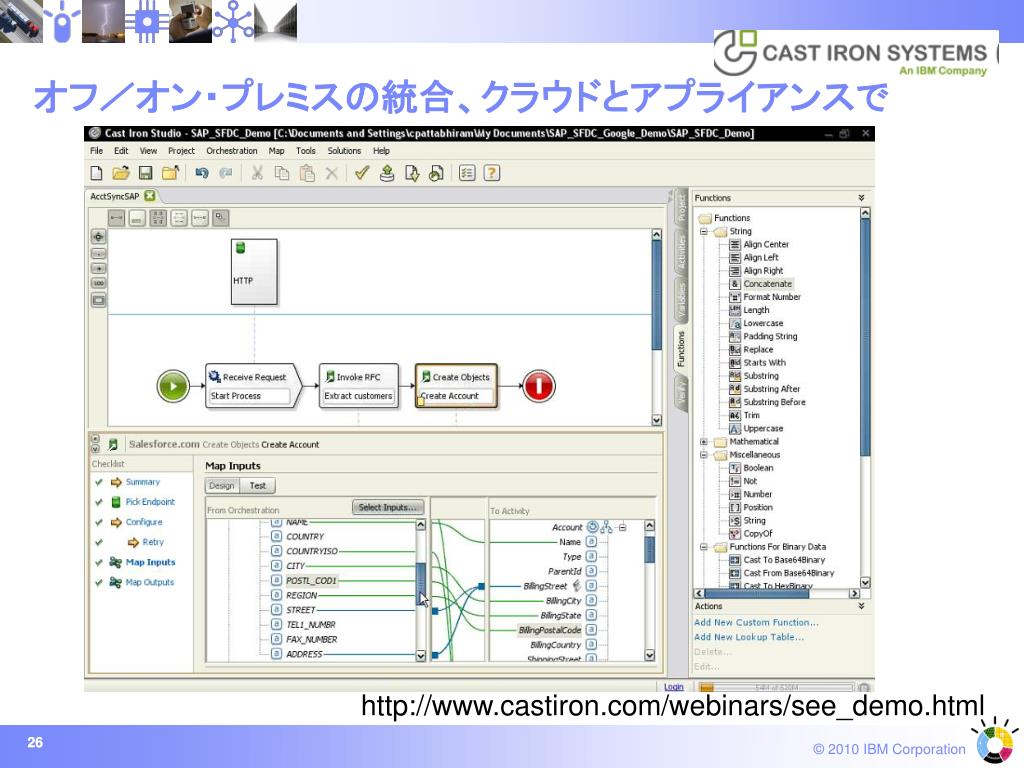
Task: Switch to the Design tab
Action: [221, 485]
